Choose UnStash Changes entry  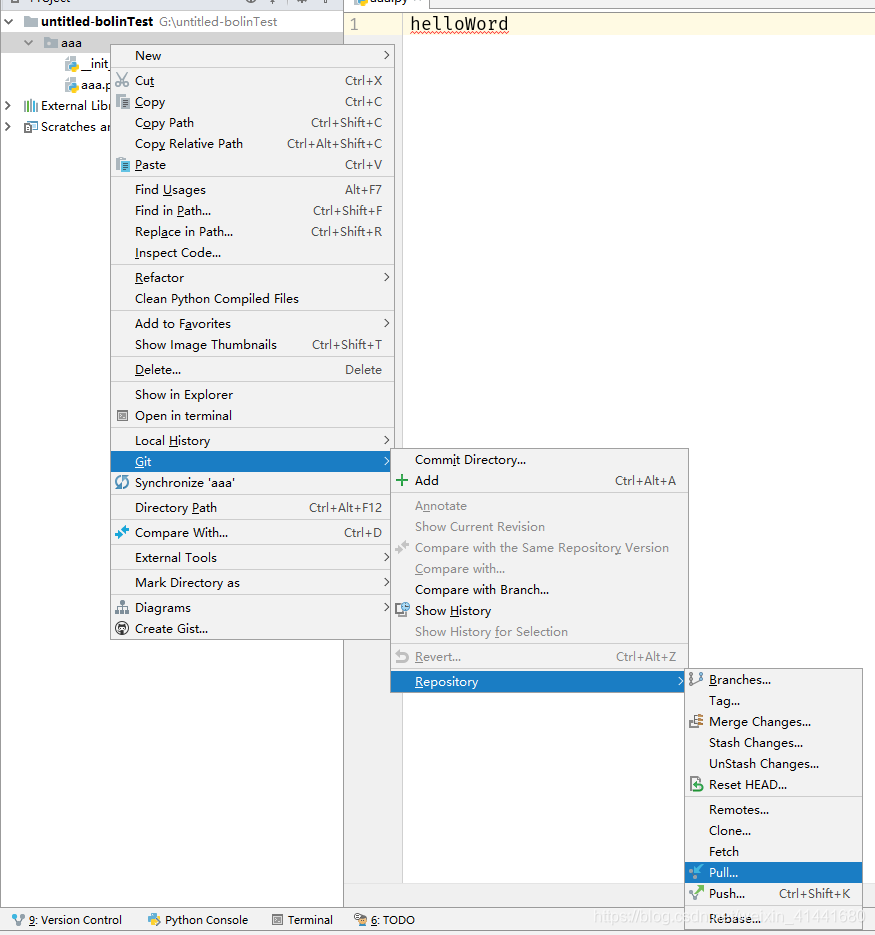point(774,764)
